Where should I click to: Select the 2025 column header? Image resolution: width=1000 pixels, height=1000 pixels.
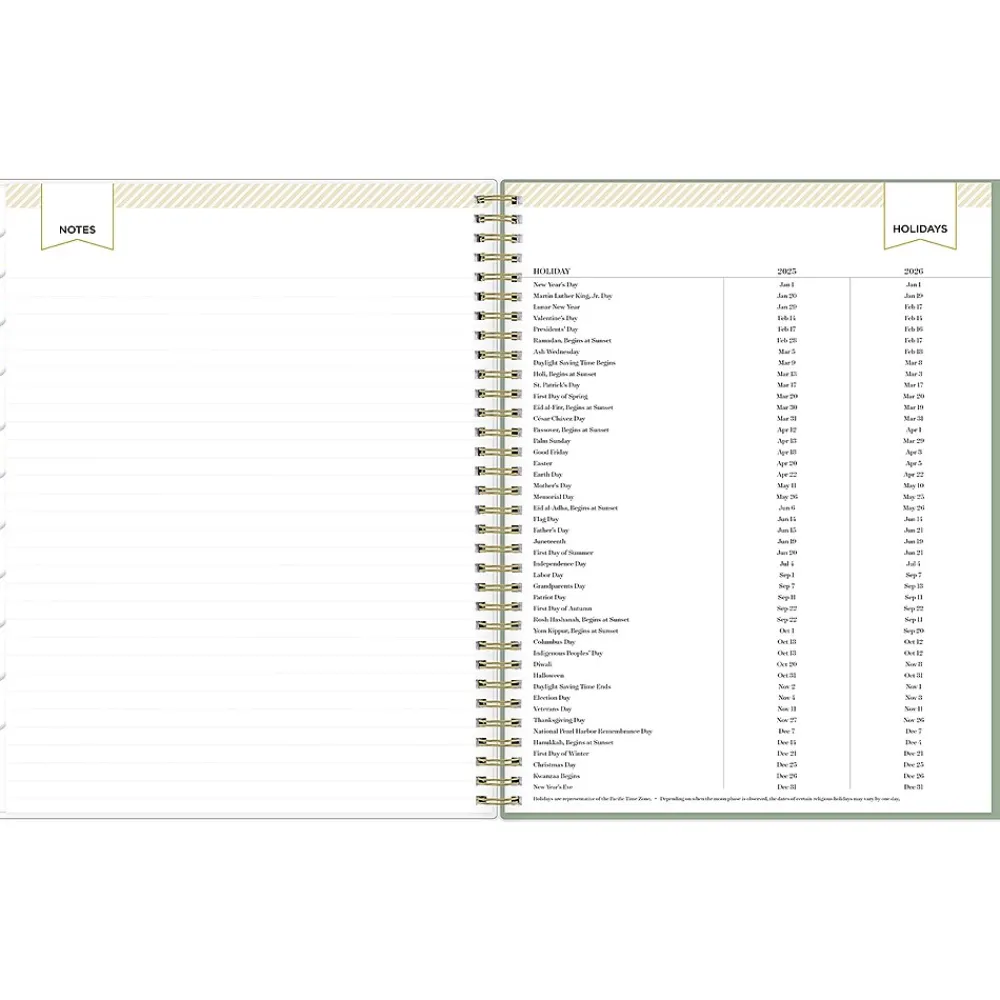[x=787, y=271]
